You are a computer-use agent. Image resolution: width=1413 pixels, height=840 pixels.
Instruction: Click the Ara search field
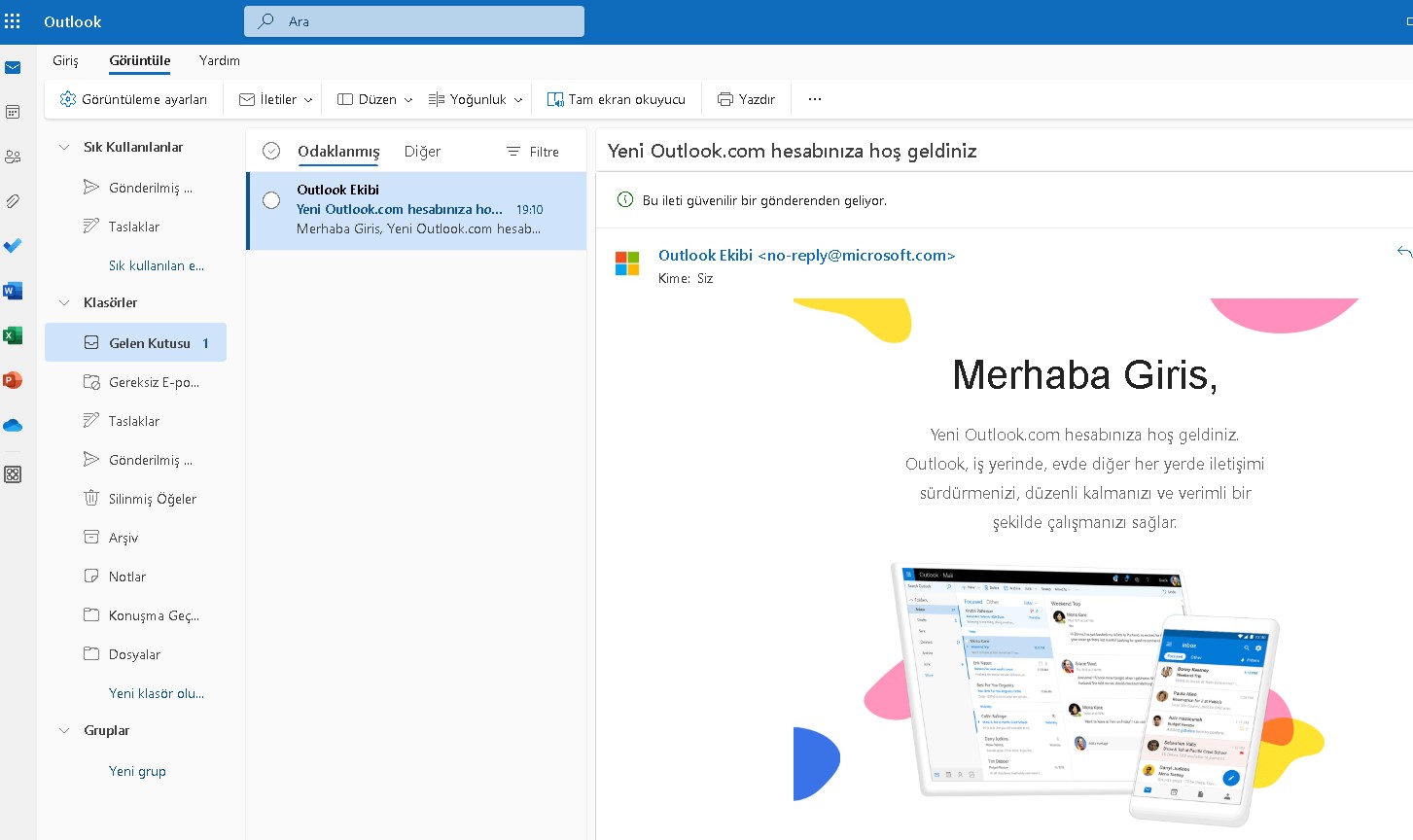[413, 20]
